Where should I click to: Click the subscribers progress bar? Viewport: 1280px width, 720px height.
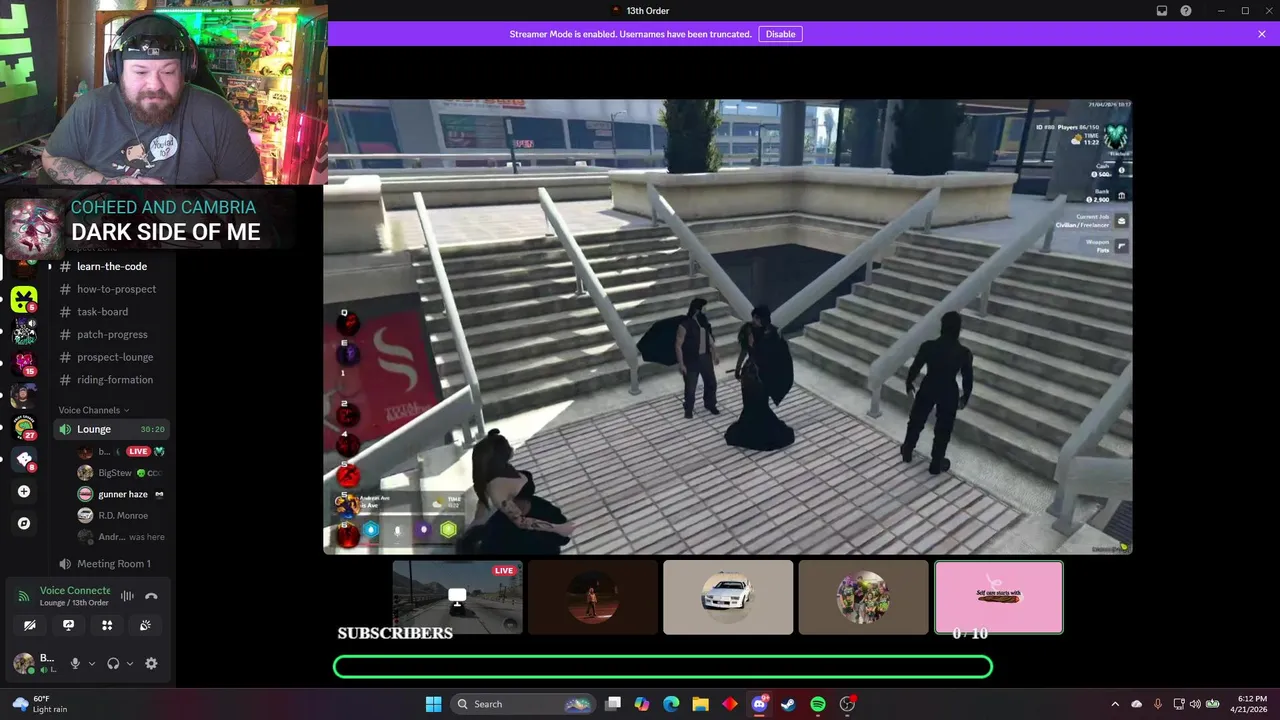coord(663,667)
